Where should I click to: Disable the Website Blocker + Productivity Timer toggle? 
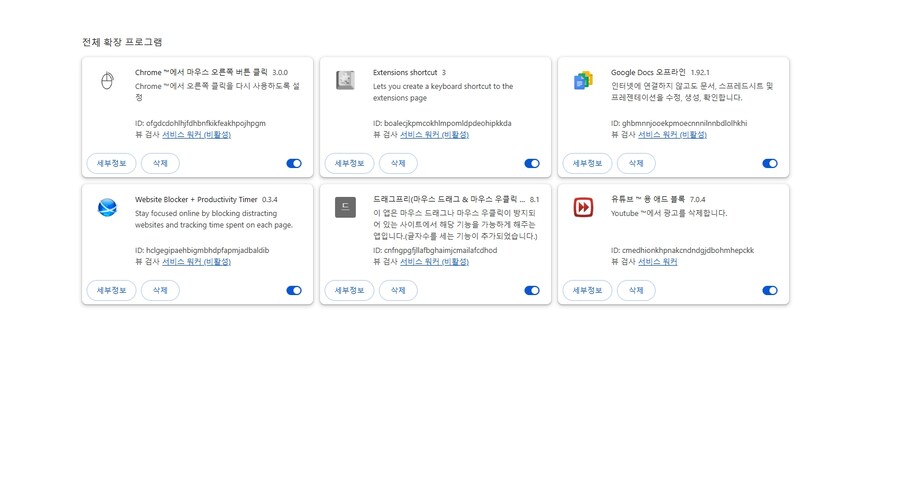tap(294, 290)
